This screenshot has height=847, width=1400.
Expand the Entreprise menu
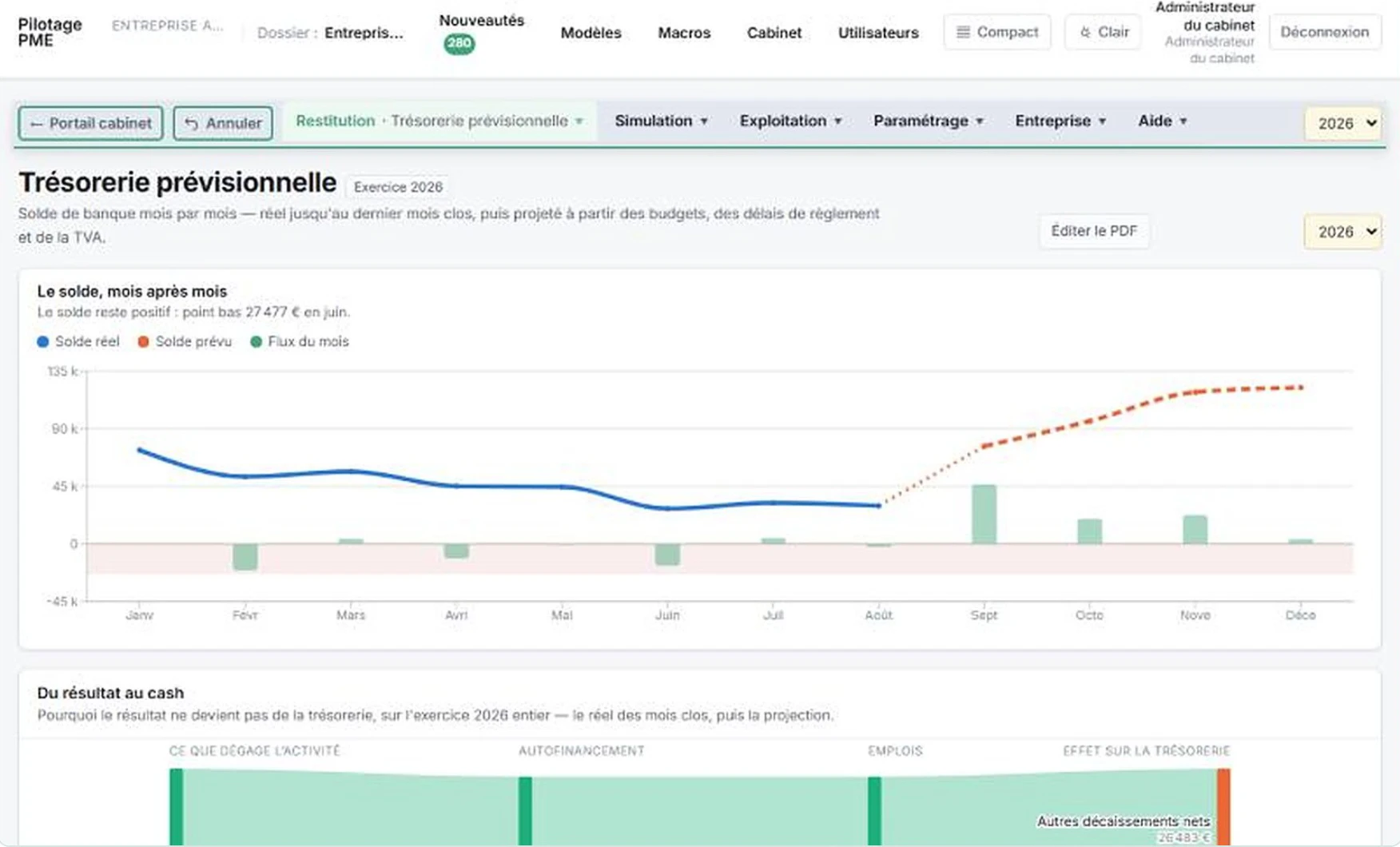(x=1060, y=121)
